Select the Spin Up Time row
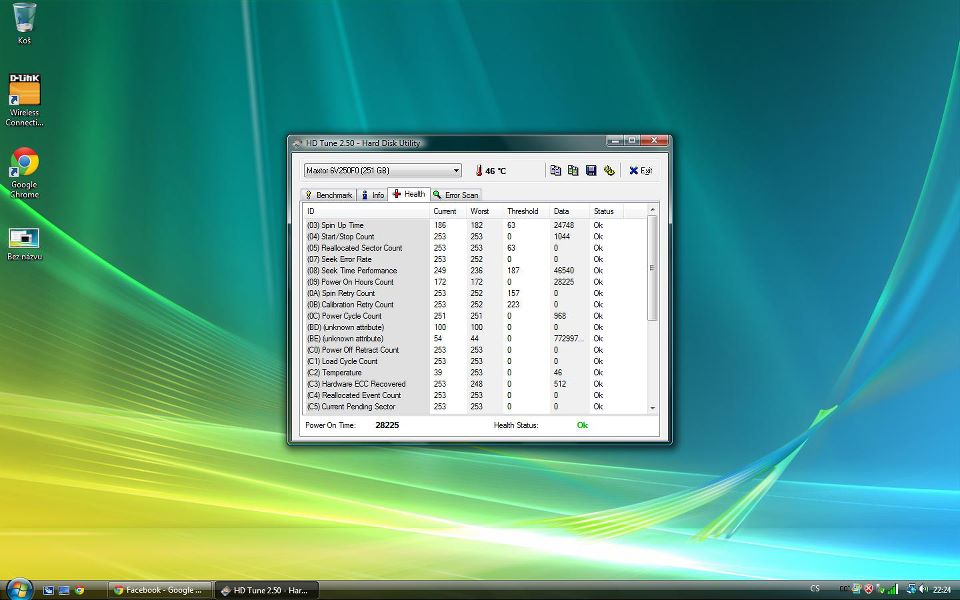The width and height of the screenshot is (960, 600). pos(475,225)
